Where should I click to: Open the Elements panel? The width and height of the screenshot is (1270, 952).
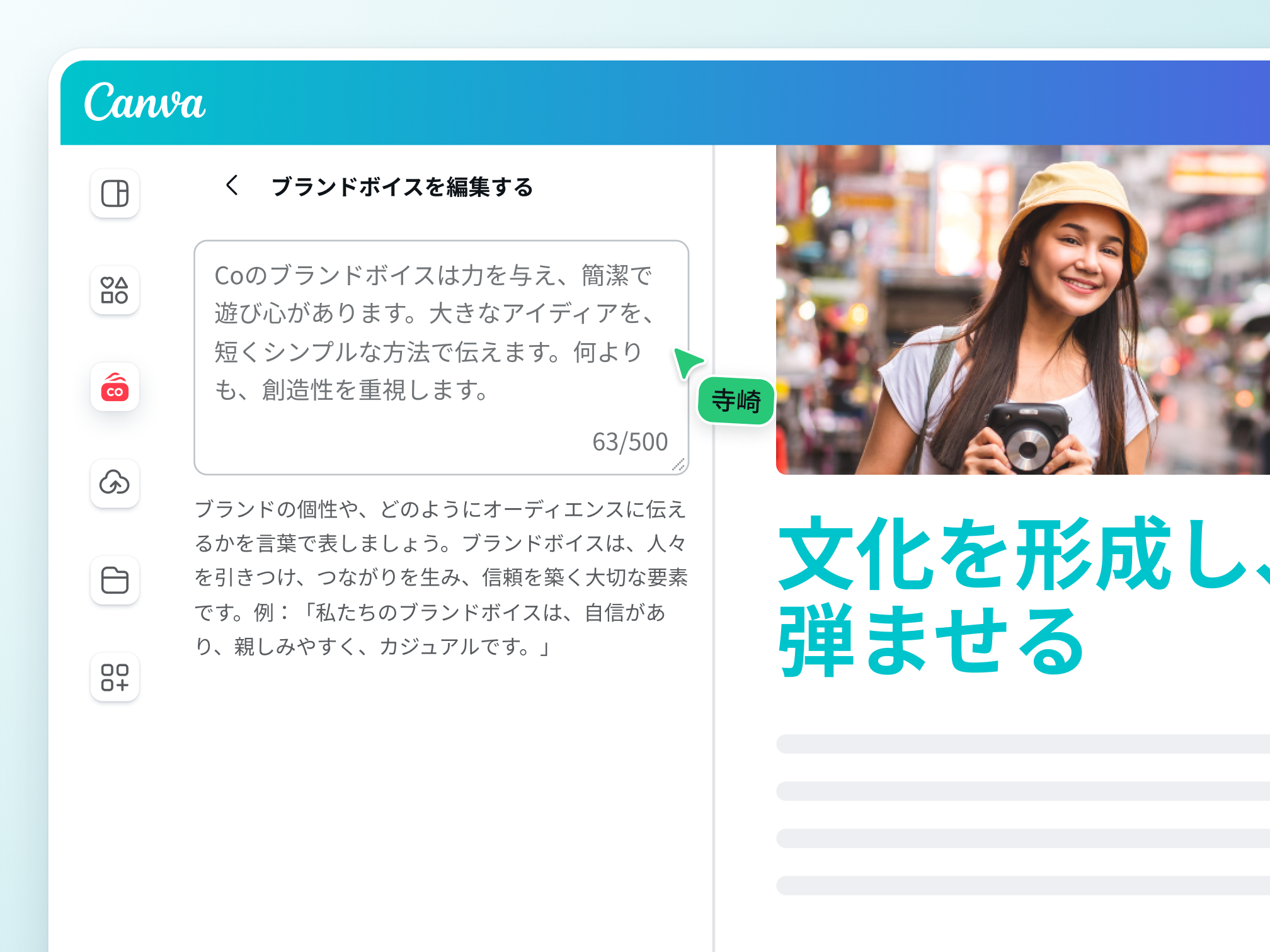[115, 291]
